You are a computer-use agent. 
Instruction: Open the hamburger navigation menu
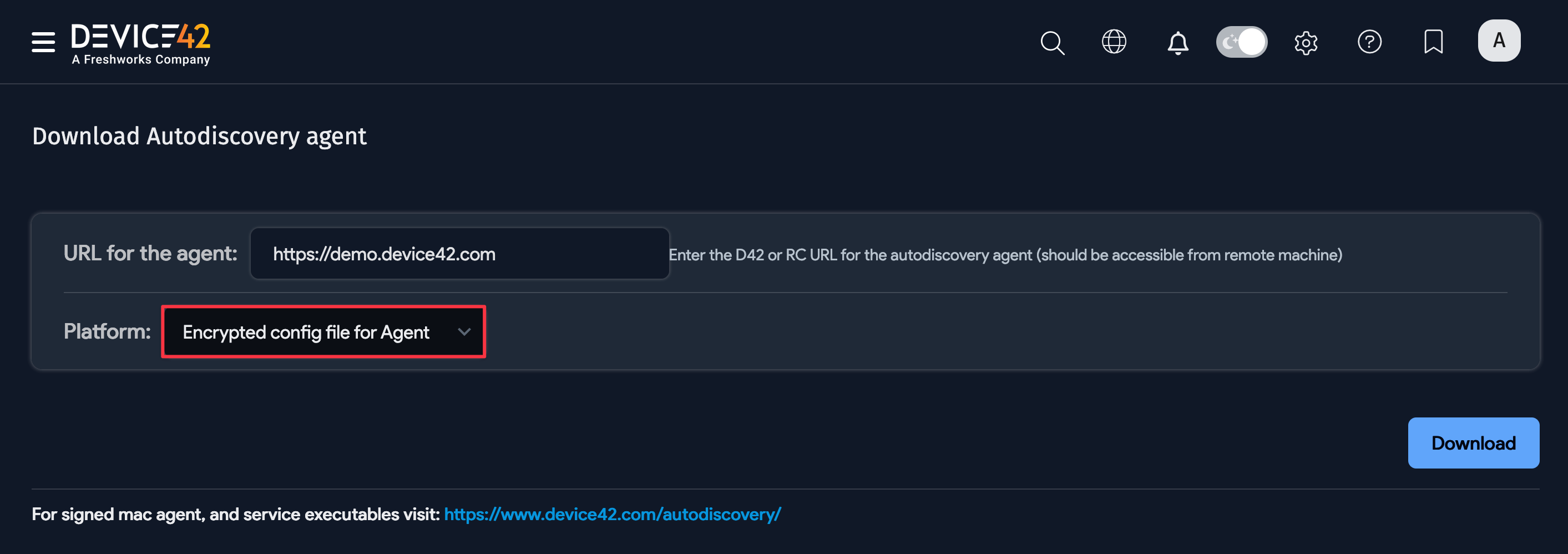[x=43, y=42]
